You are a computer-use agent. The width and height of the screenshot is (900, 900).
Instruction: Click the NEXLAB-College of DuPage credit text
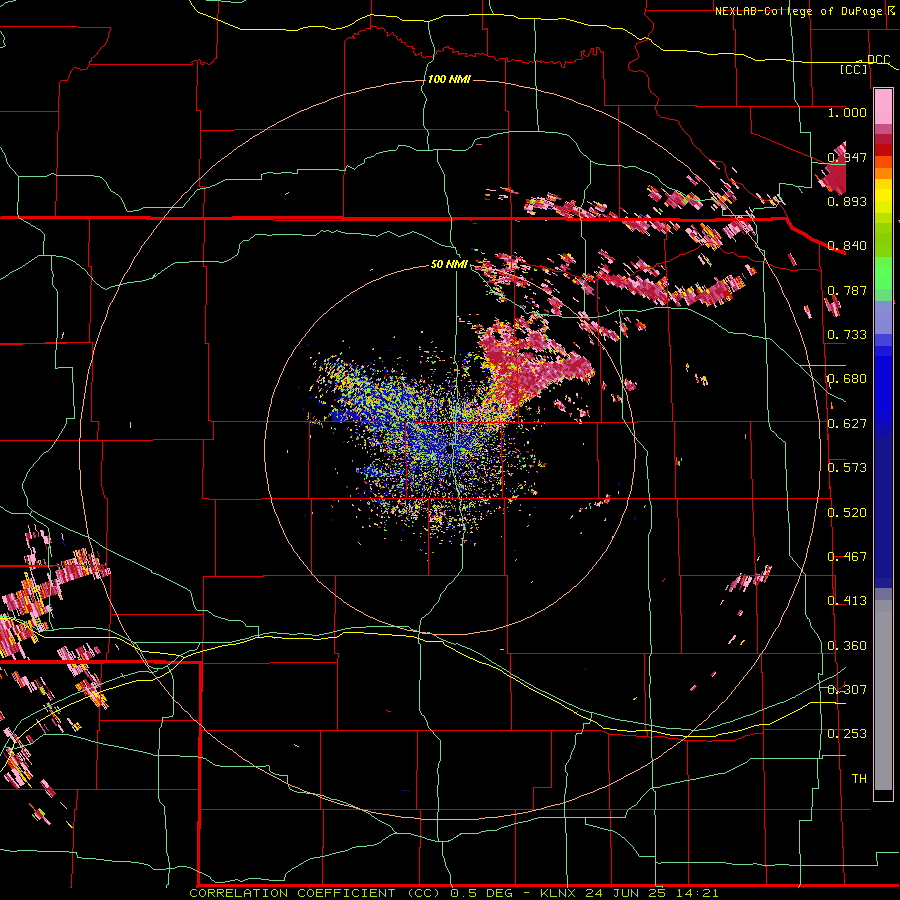point(798,11)
